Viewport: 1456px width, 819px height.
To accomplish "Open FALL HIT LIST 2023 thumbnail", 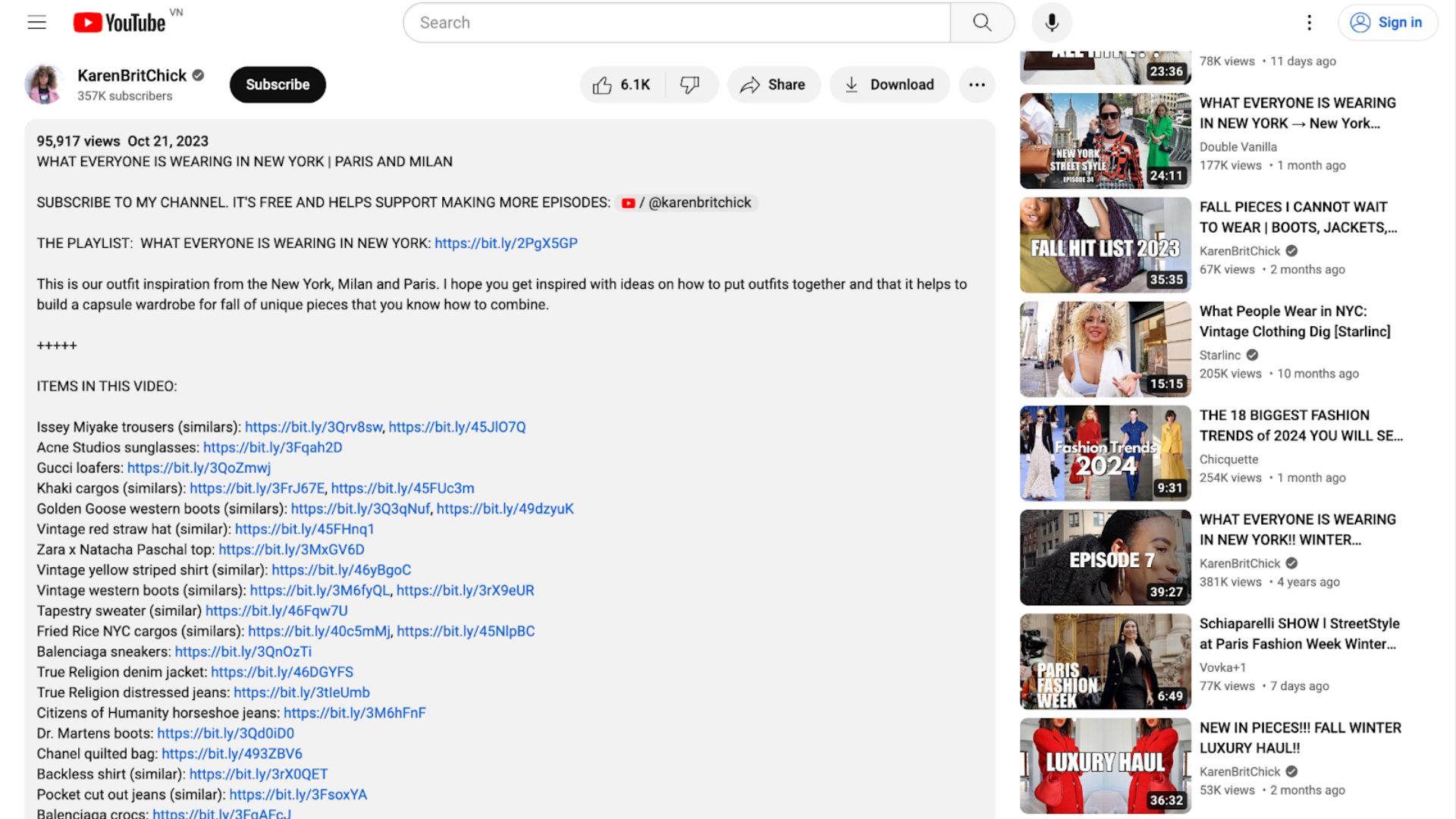I will 1105,245.
